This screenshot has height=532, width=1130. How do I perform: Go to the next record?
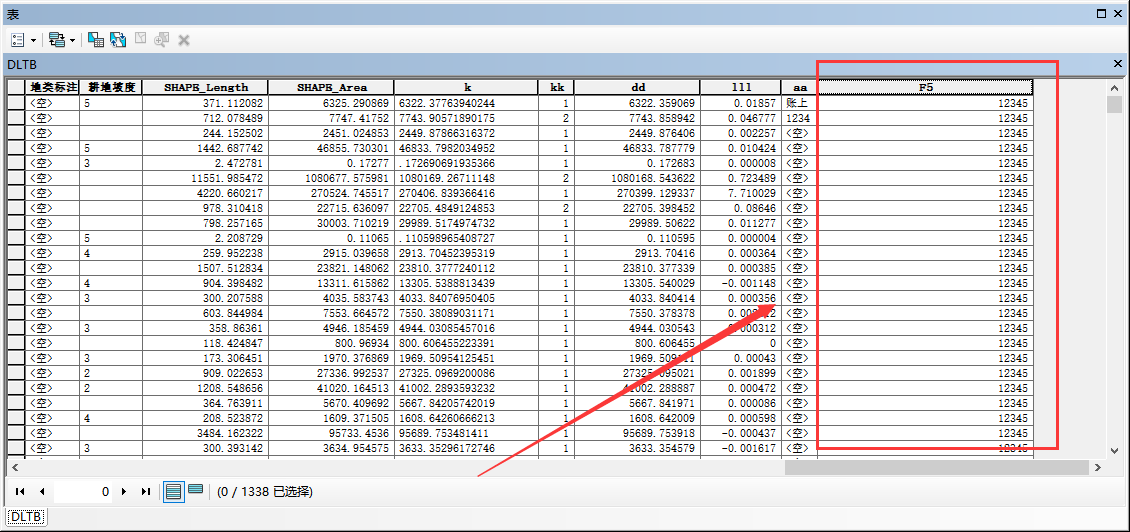[124, 492]
